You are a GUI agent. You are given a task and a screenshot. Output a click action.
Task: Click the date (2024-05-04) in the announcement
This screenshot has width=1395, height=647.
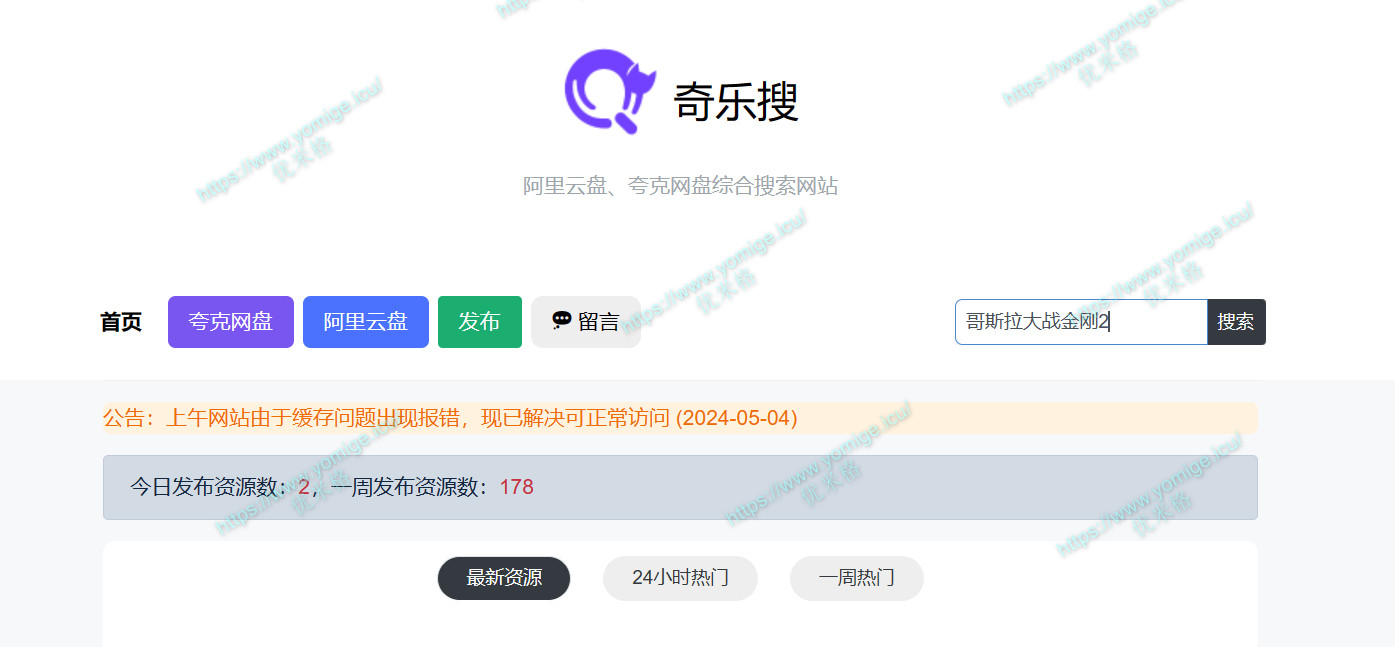click(737, 418)
